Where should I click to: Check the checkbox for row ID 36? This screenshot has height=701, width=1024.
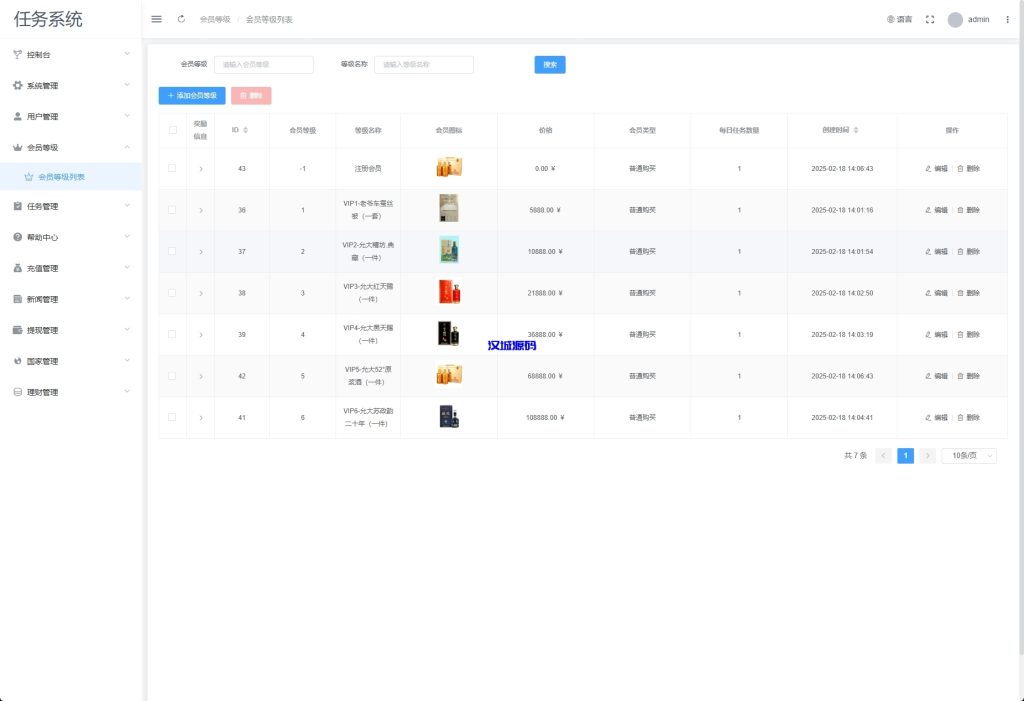point(172,210)
